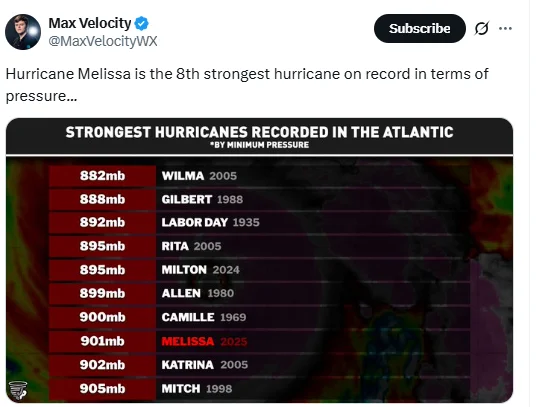The height and width of the screenshot is (407, 541).
Task: Click the Camille 1969 entry
Action: click(204, 317)
